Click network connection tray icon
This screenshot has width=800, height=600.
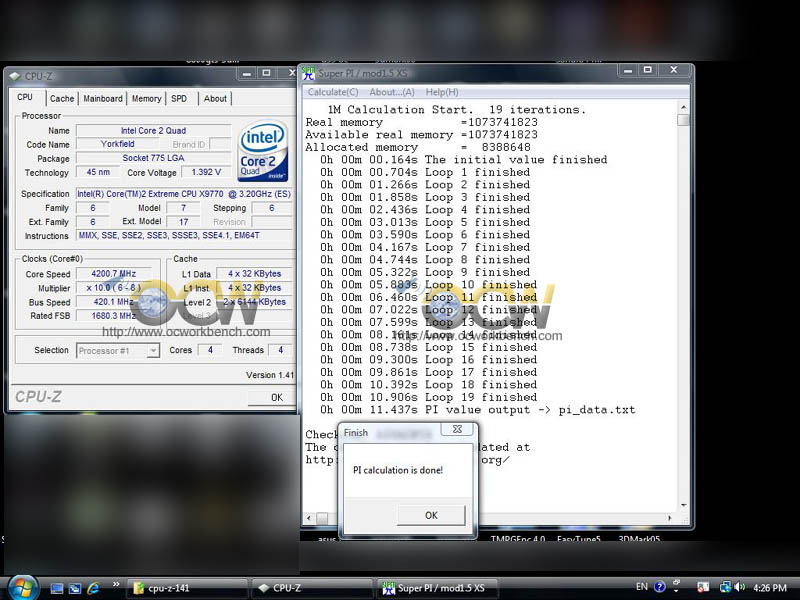725,588
